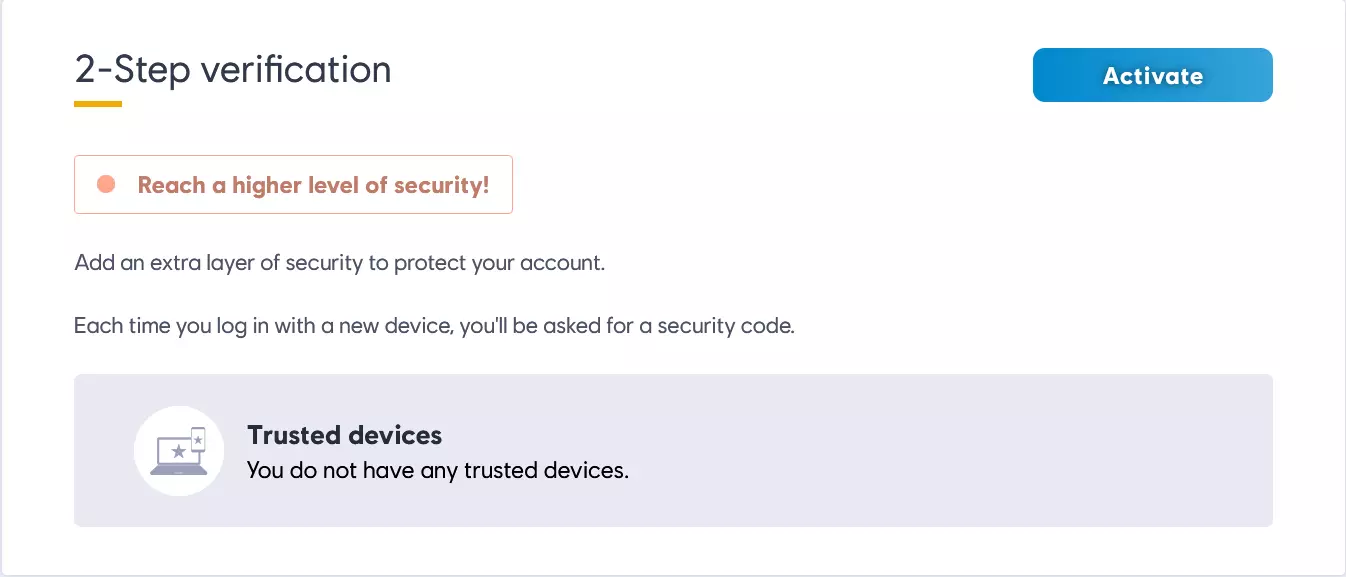Click the 'Each time you log in' sentence
Screen dimensions: 1346x577
434,326
